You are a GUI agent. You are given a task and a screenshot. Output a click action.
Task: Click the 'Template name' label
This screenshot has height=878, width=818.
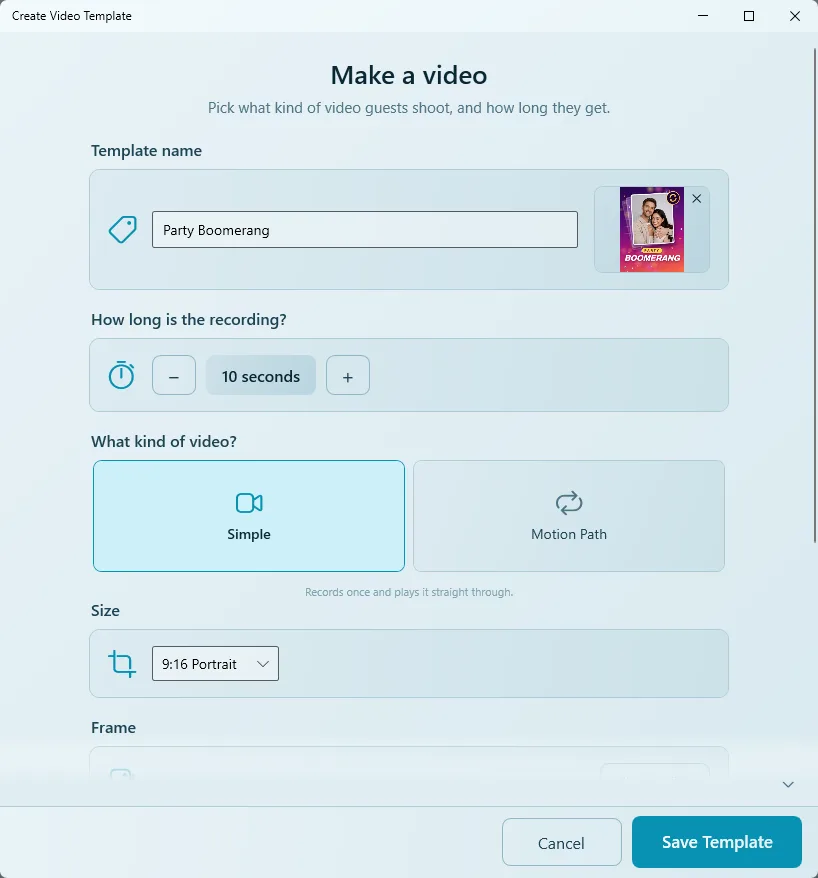(x=147, y=151)
